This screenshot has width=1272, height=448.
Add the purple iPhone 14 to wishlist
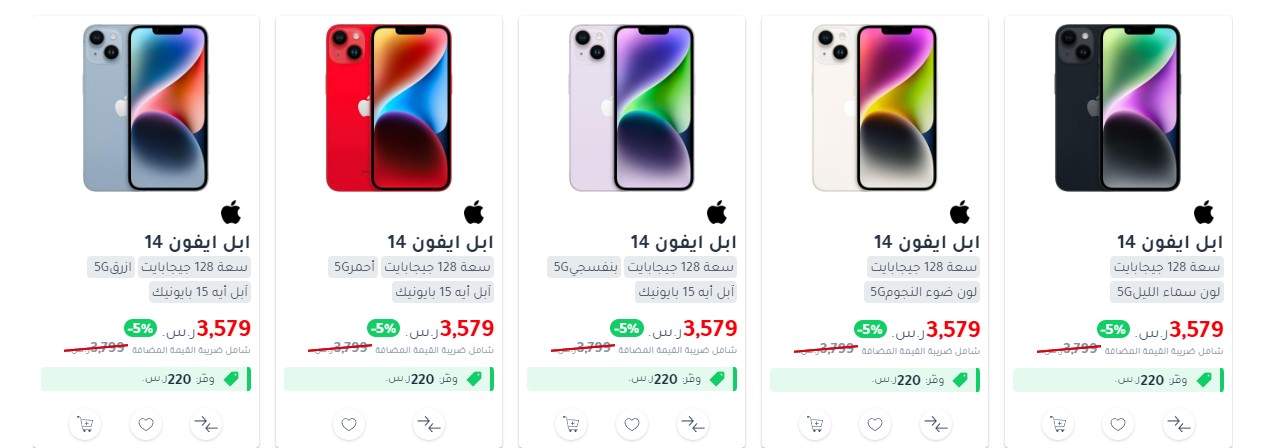(632, 424)
